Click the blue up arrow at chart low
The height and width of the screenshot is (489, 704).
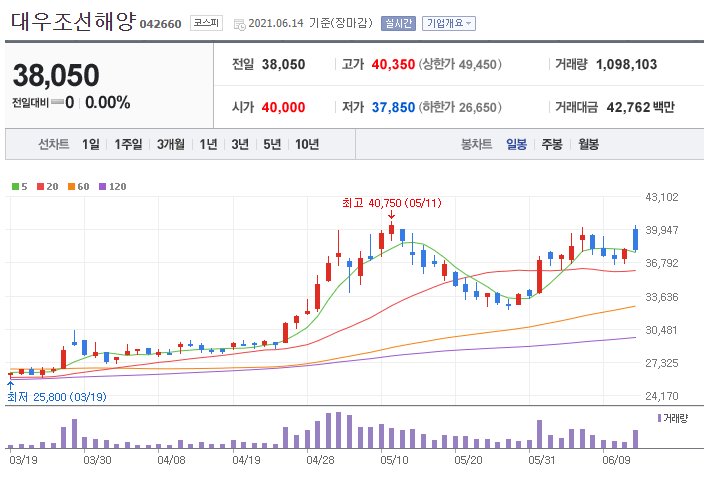click(10, 385)
